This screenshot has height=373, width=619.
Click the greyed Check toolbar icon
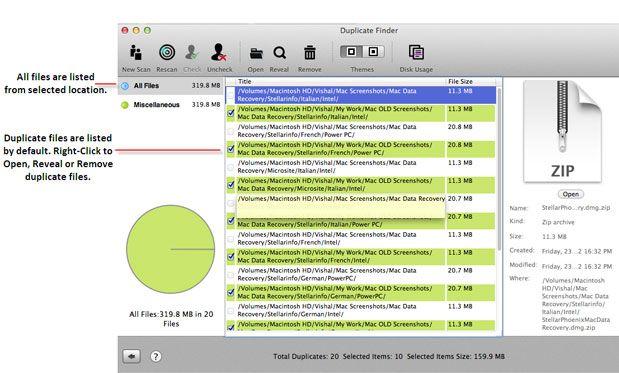[x=192, y=52]
